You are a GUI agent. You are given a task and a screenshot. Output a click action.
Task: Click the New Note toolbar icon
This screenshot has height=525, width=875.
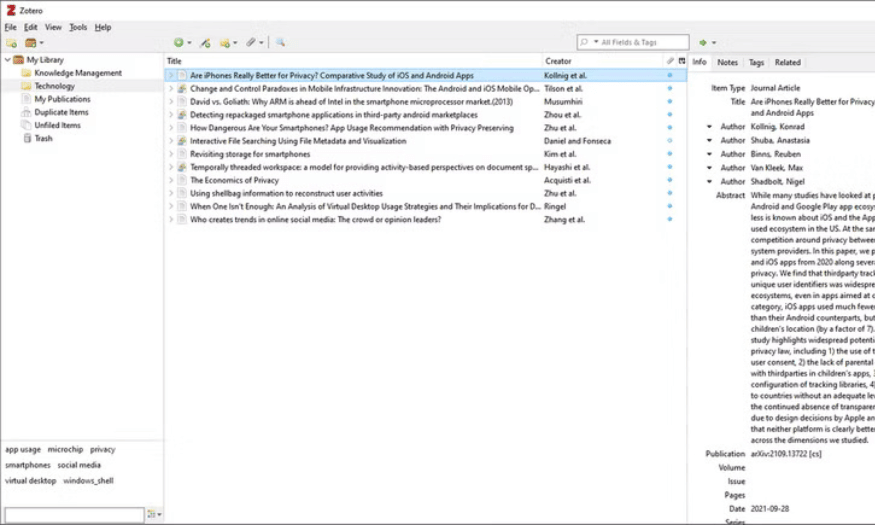tap(225, 42)
